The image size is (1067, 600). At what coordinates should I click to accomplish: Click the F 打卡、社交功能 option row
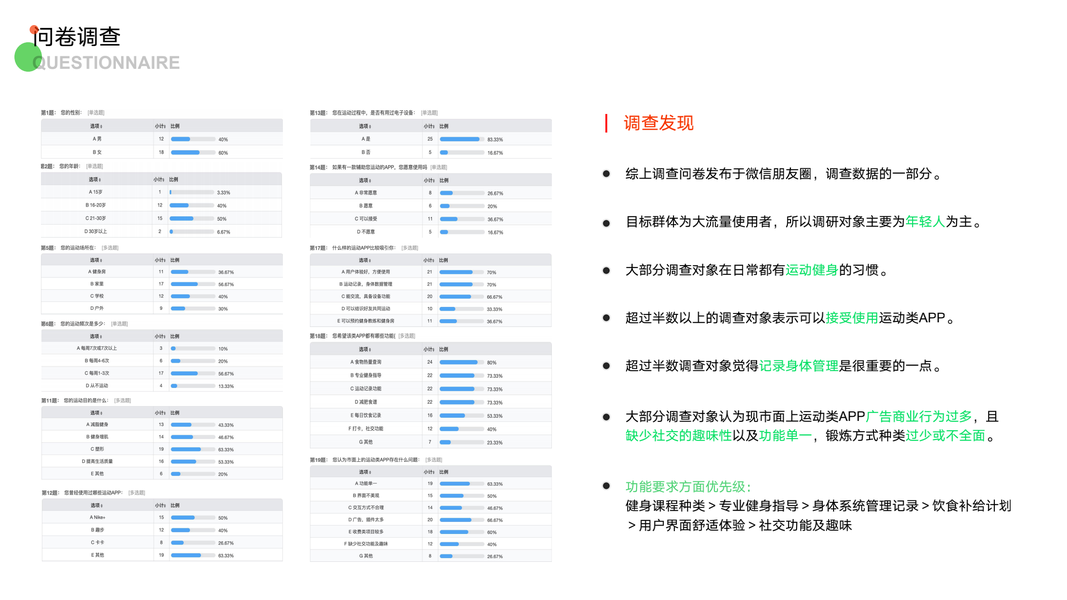[x=431, y=429]
